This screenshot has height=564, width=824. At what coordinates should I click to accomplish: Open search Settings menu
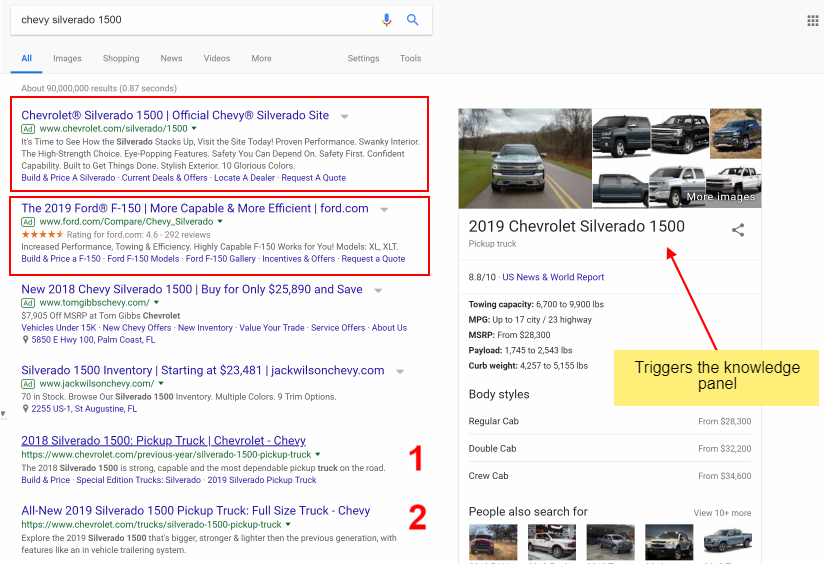tap(363, 58)
